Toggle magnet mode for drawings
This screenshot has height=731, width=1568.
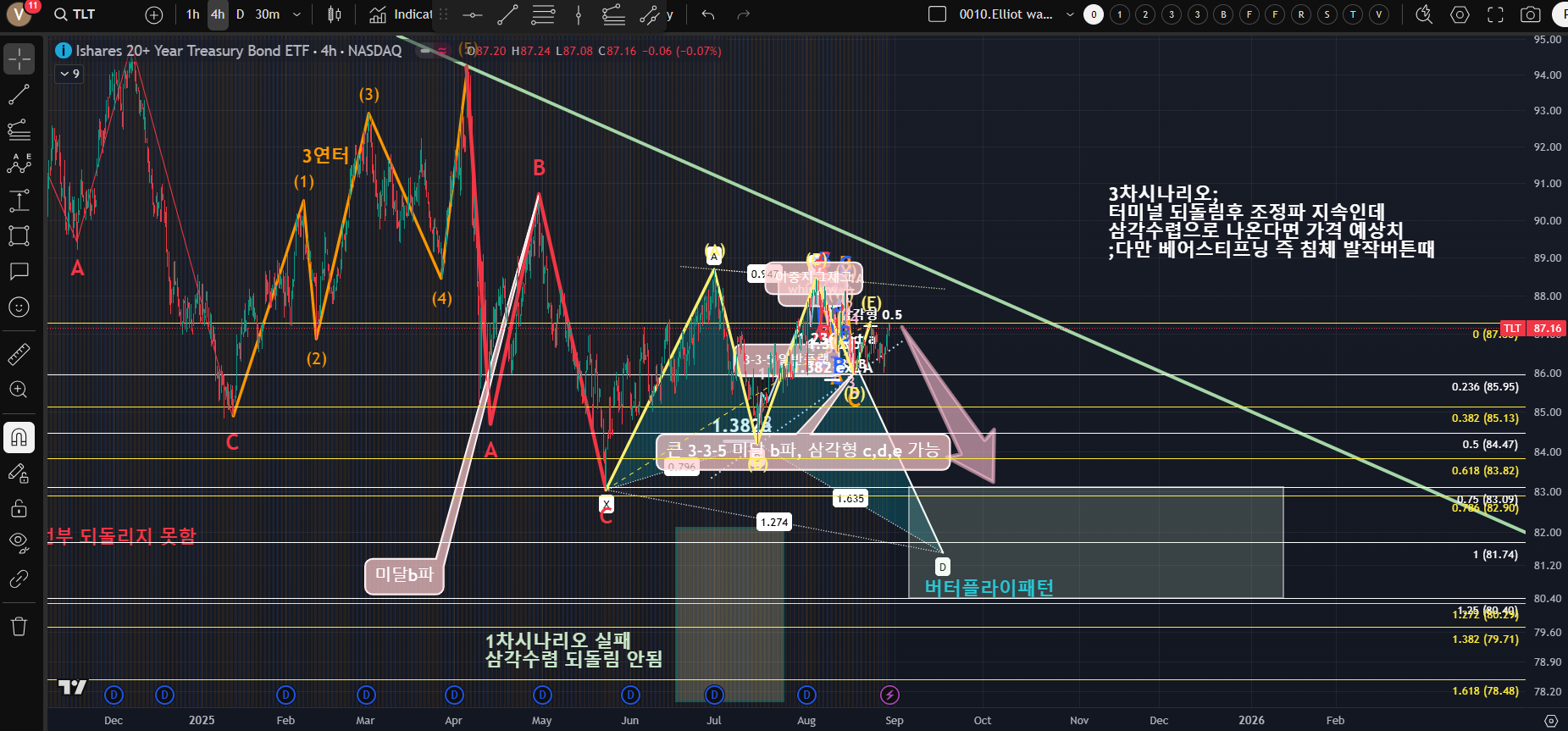pos(19,437)
